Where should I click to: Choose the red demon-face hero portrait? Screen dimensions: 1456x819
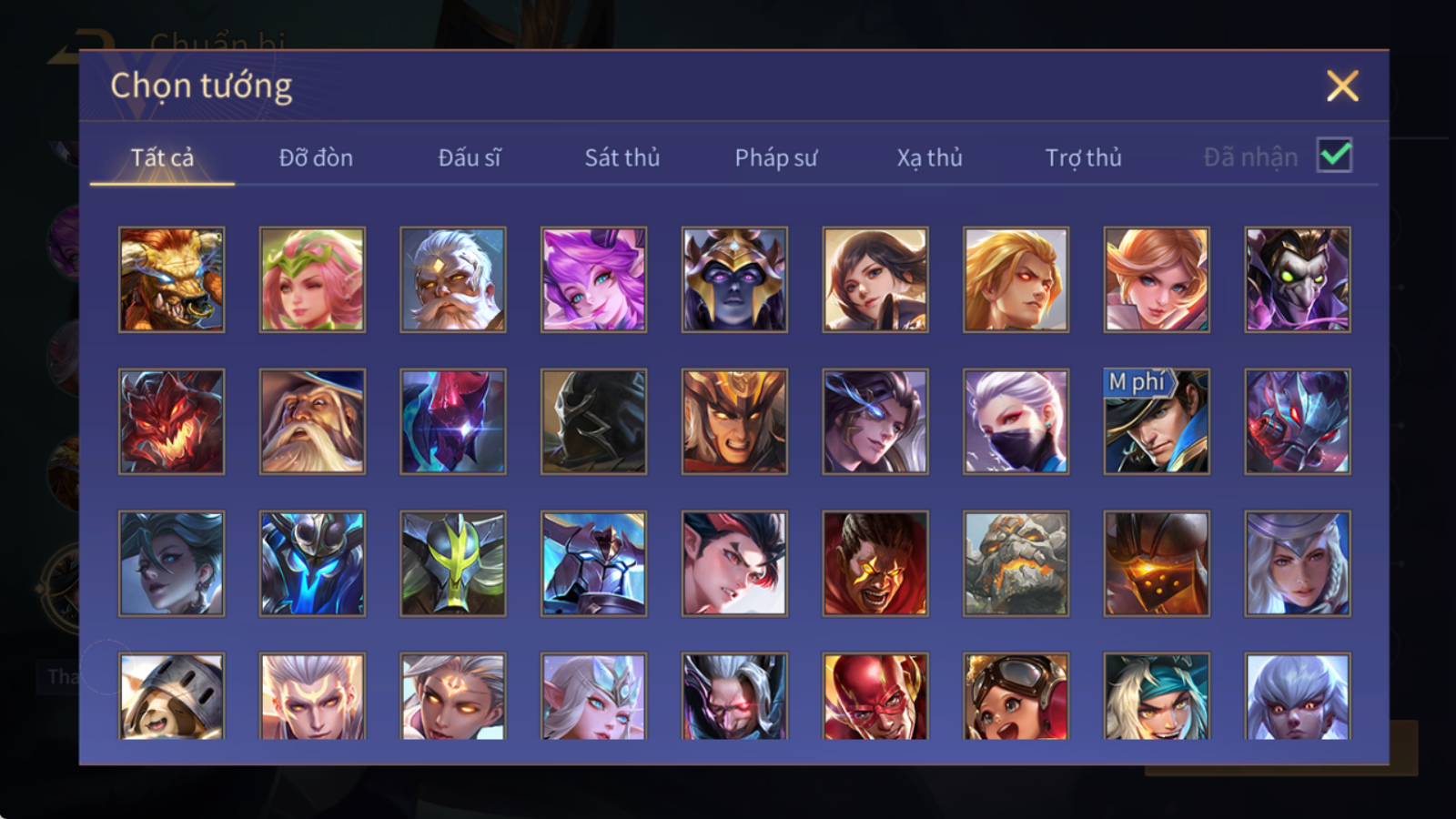[x=171, y=421]
